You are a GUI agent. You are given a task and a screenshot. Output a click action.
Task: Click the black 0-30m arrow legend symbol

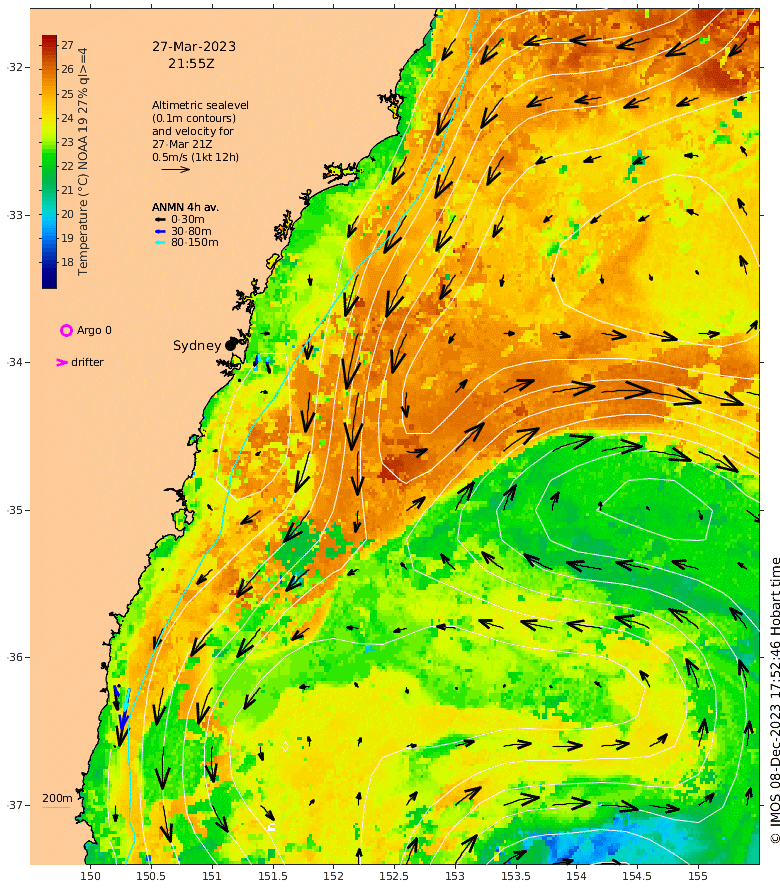(161, 220)
